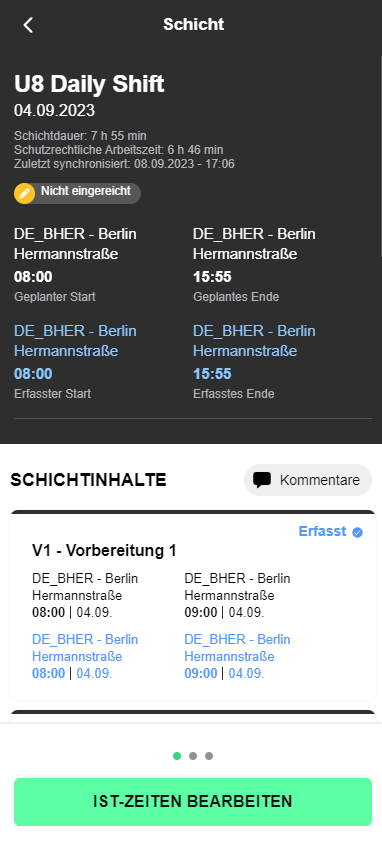Open the V1 - Vorbereitung 1 card
This screenshot has height=841, width=382.
pyautogui.click(x=193, y=606)
